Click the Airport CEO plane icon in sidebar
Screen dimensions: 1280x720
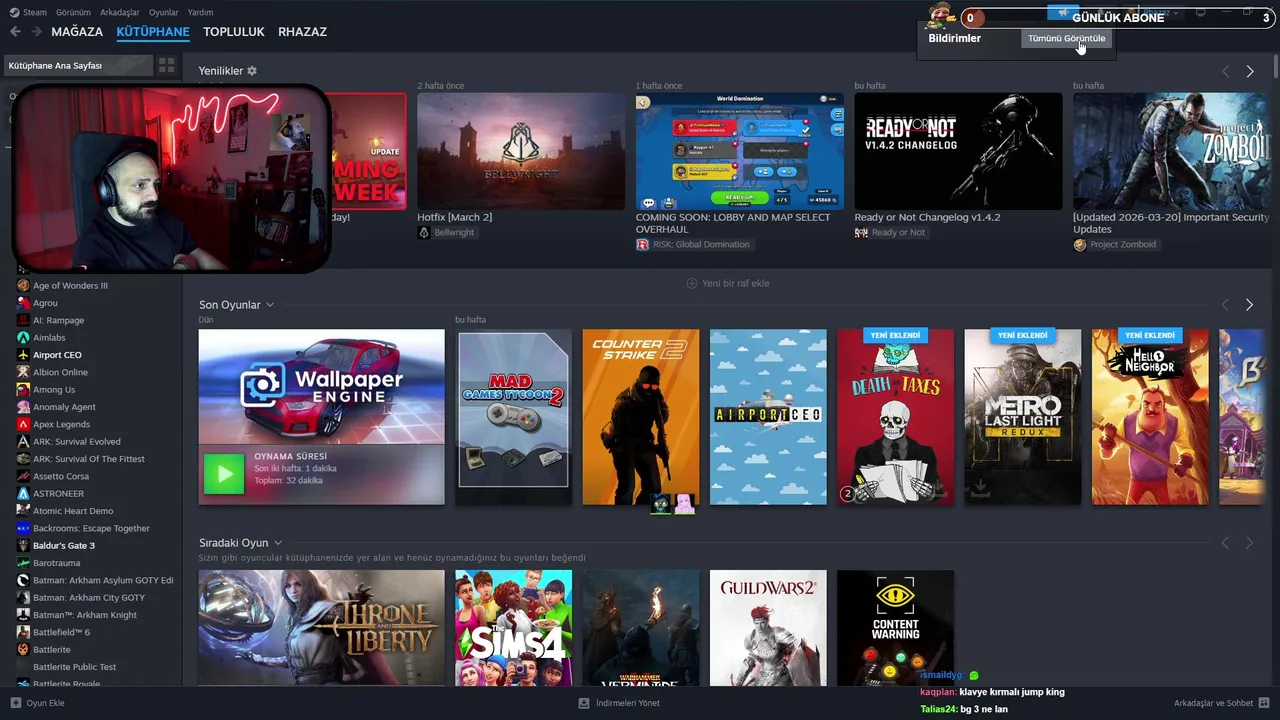(23, 355)
